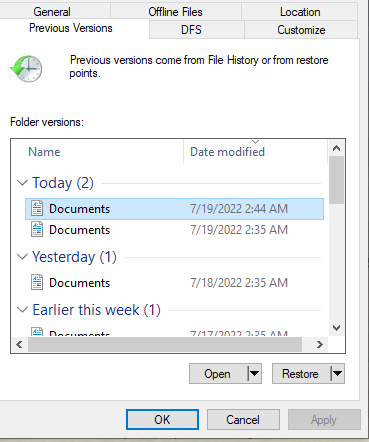Viewport: 369px width, 442px height.
Task: Click the Restore button dropdown arrow
Action: point(337,374)
